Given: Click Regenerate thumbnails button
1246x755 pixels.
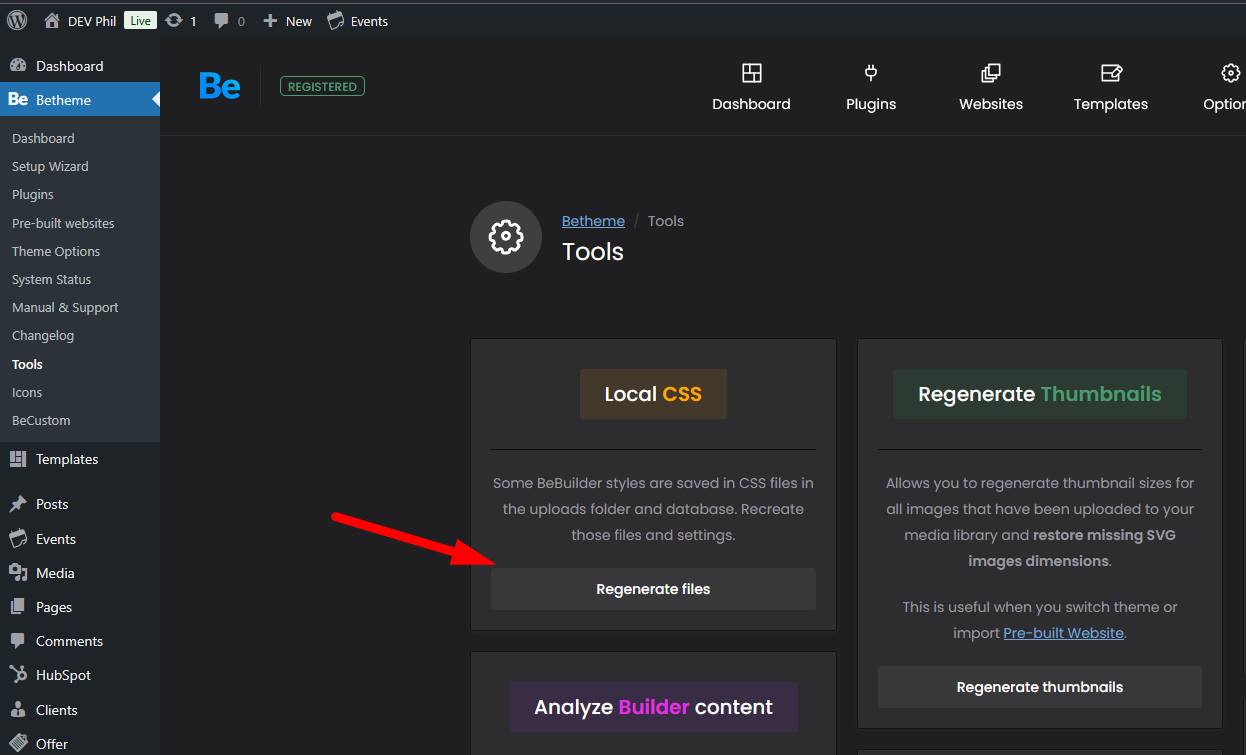Looking at the screenshot, I should tap(1039, 687).
